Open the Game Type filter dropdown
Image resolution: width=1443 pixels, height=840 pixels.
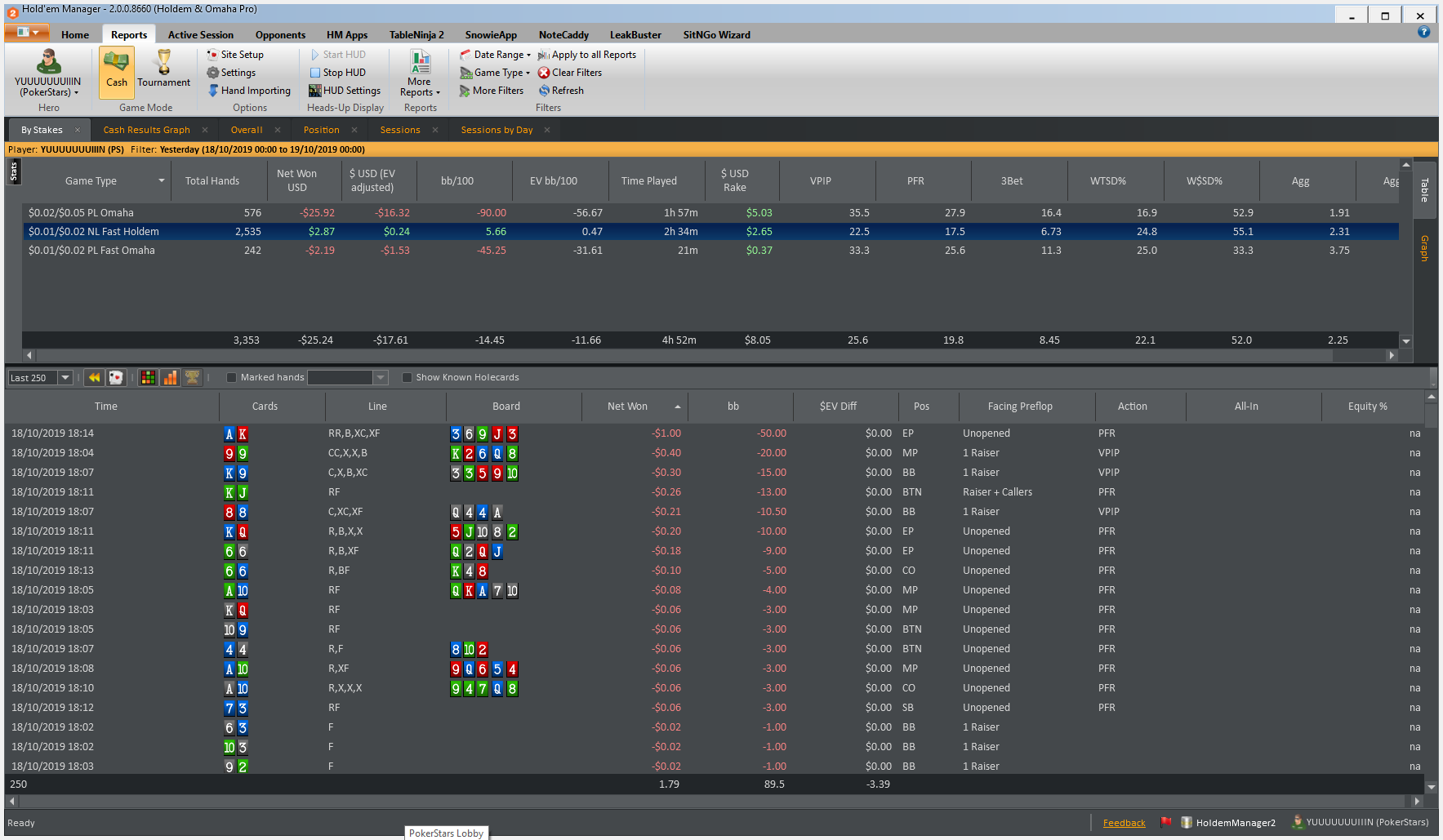coord(495,73)
